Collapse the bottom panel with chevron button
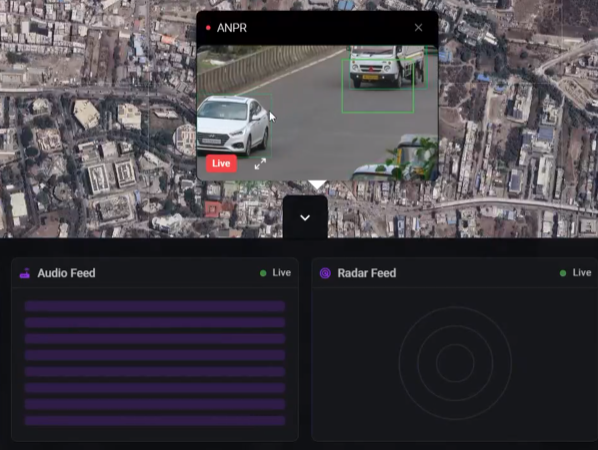Screen dimensions: 598x450 tap(305, 217)
